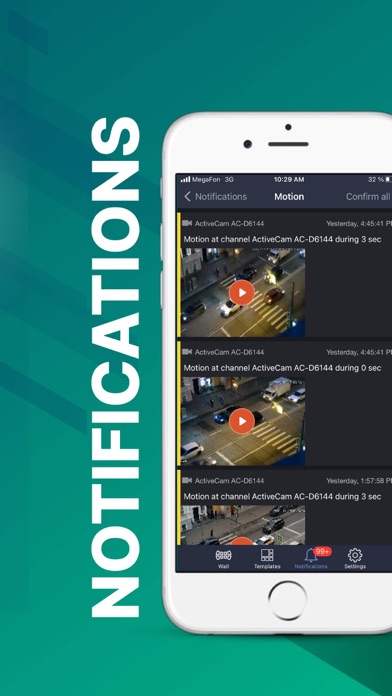Play the 1:57:58 PM motion video
Screen dimensions: 392x696
point(242,541)
